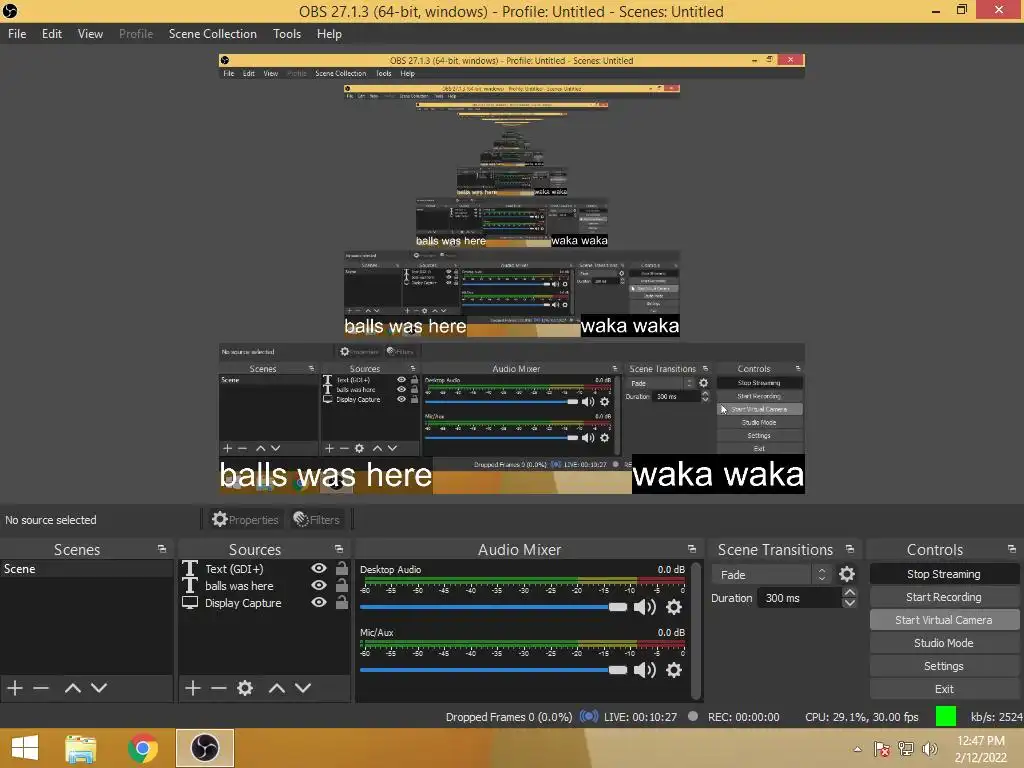Open the Edit menu
This screenshot has width=1024, height=768.
(52, 34)
